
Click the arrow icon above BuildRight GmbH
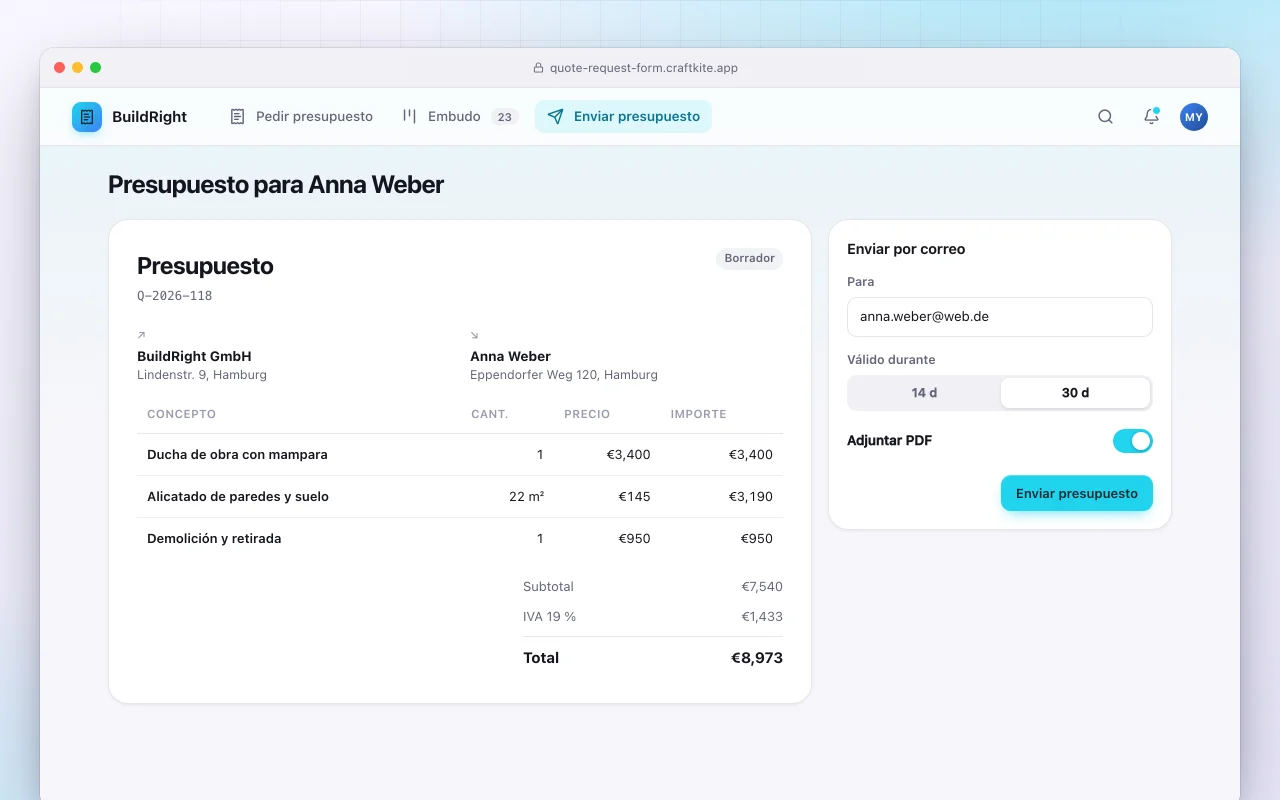pyautogui.click(x=141, y=335)
